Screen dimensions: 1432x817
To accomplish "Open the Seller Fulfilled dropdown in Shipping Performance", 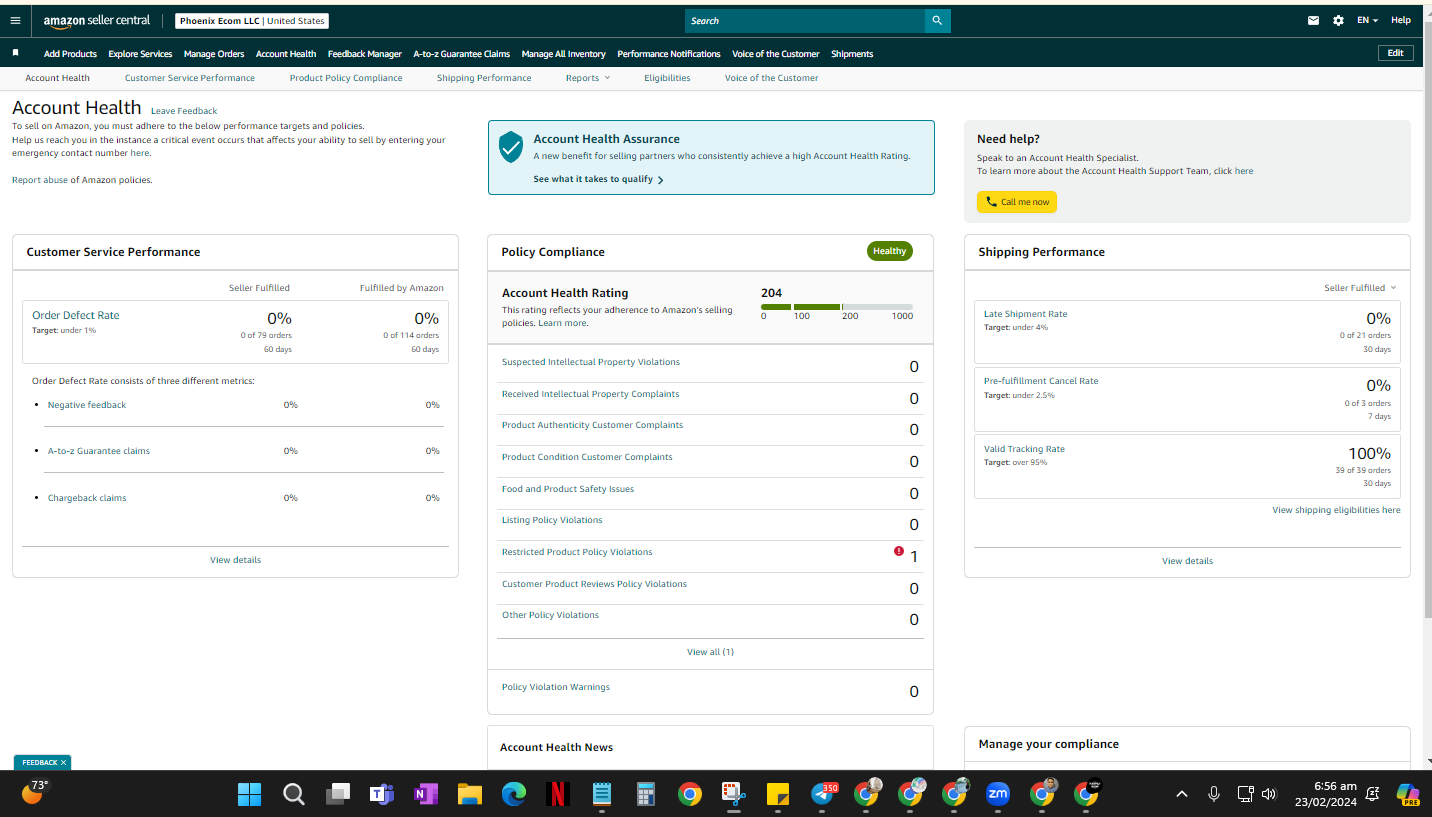I will pos(1360,288).
